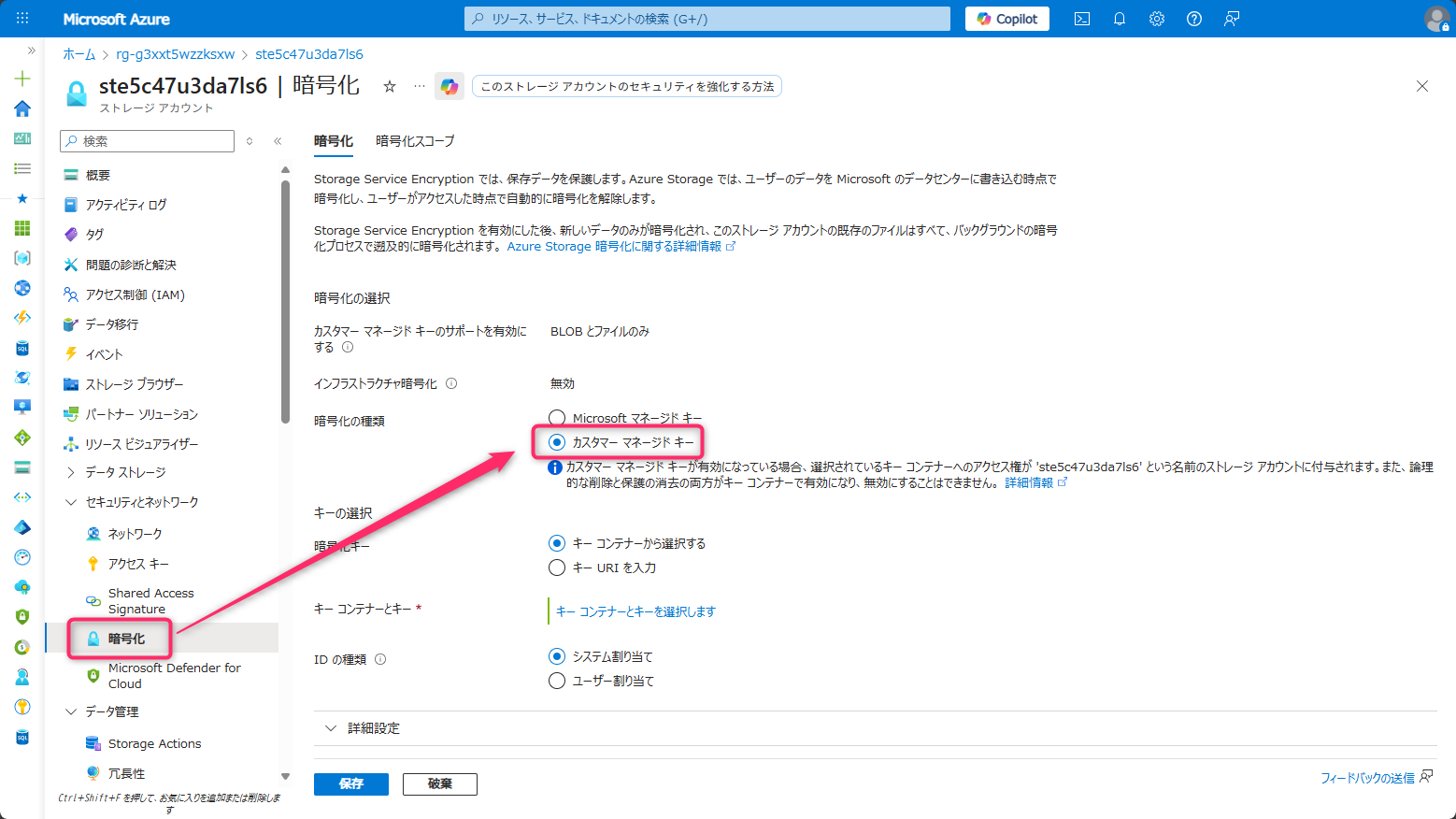Click the 保存 button
Viewport: 1456px width, 819px height.
click(350, 784)
